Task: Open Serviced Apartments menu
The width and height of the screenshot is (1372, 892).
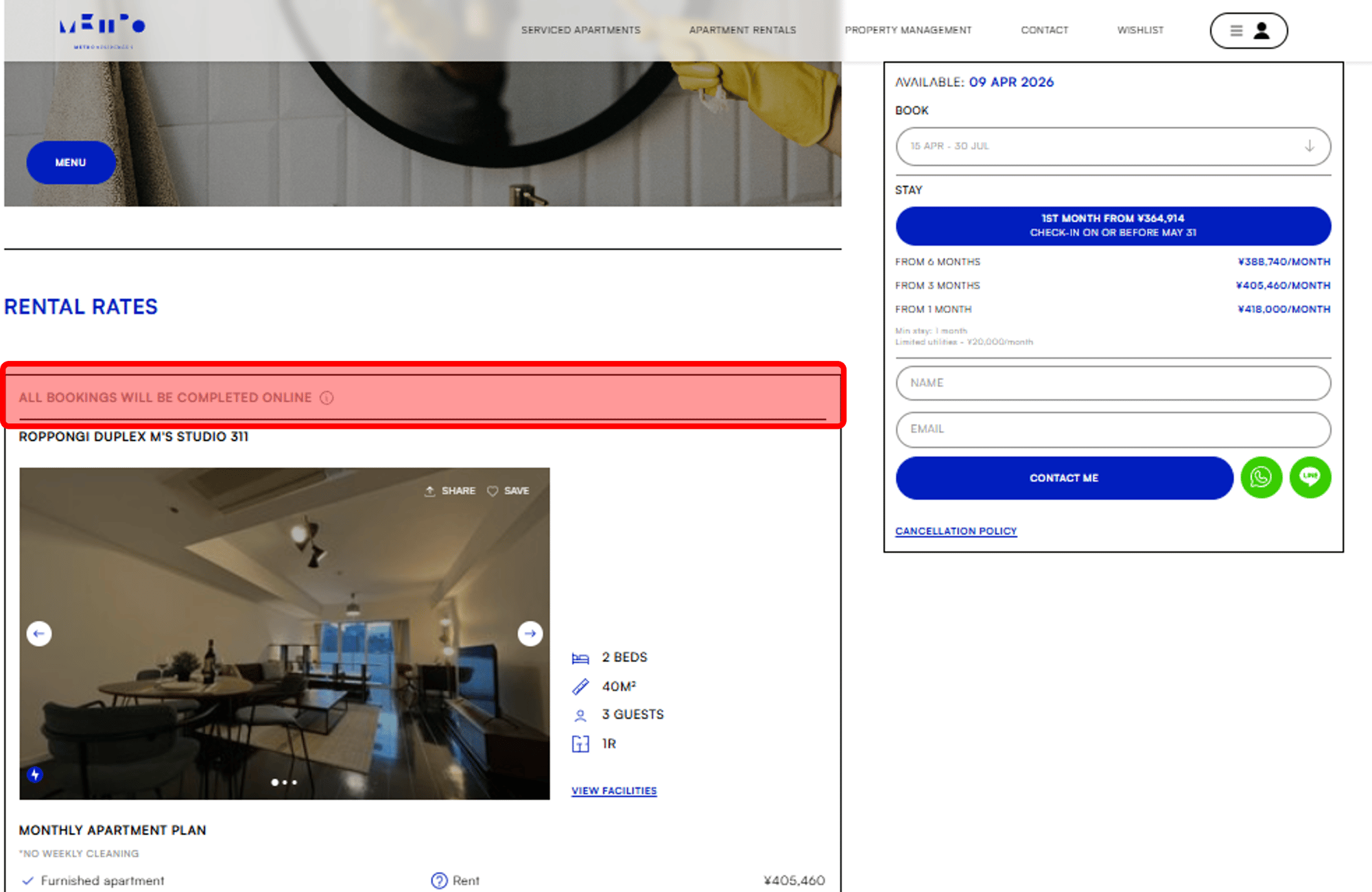Action: (x=580, y=30)
